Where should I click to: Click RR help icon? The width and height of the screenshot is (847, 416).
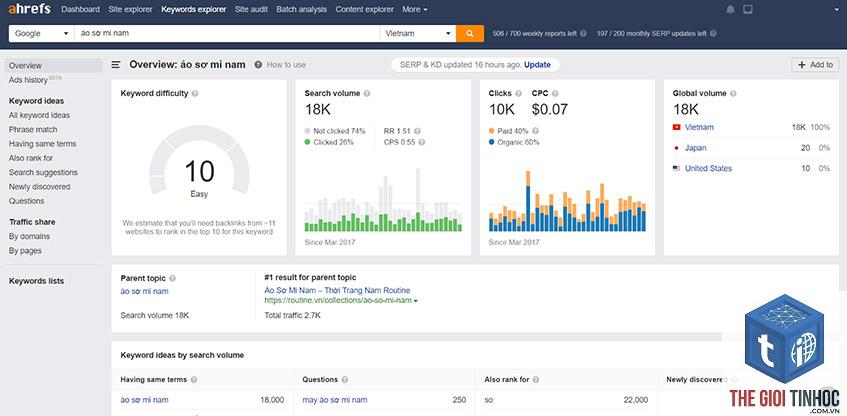click(418, 131)
